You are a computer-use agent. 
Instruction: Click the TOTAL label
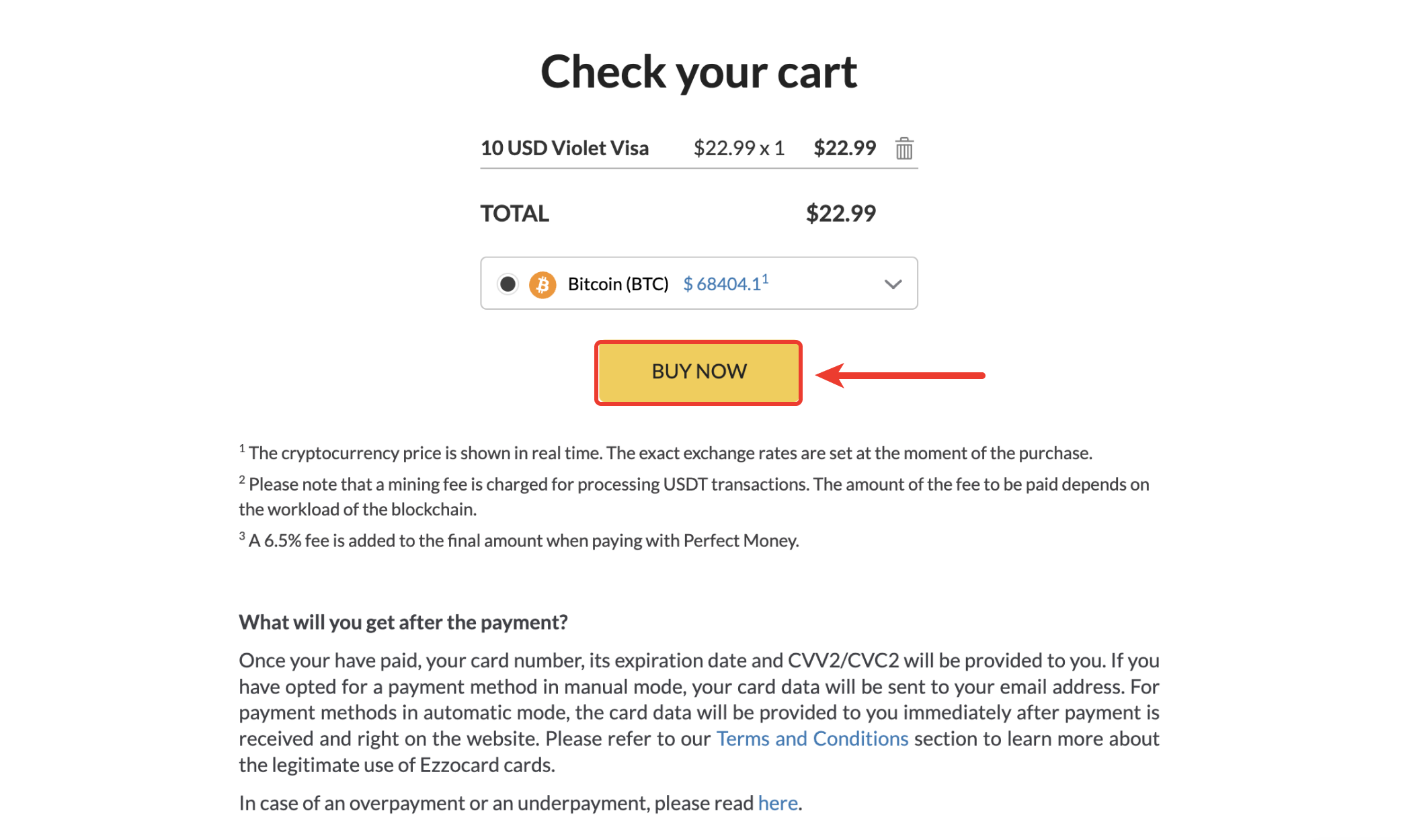pyautogui.click(x=514, y=214)
